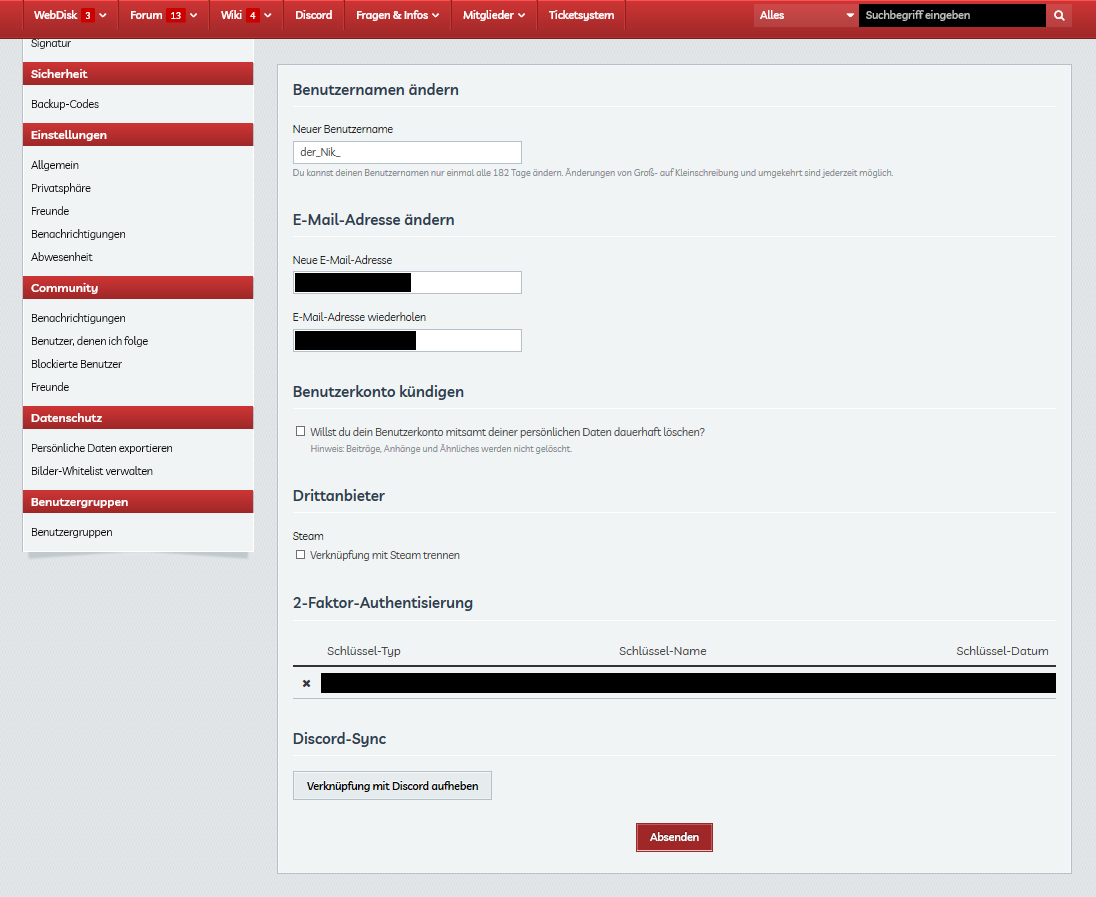This screenshot has height=897, width=1096.
Task: Expand the Mitglieder dropdown menu
Action: point(493,16)
